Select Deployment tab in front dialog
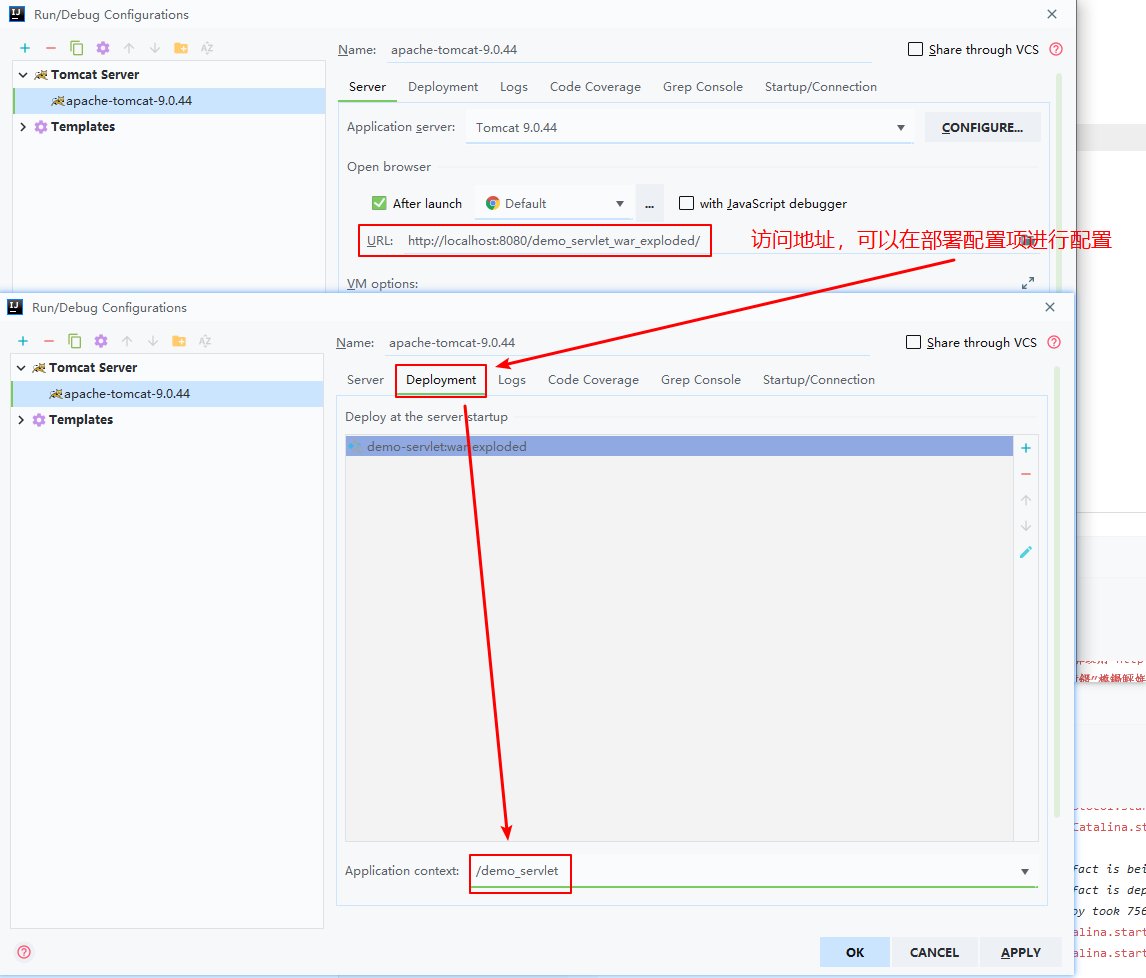This screenshot has height=978, width=1146. [x=441, y=380]
